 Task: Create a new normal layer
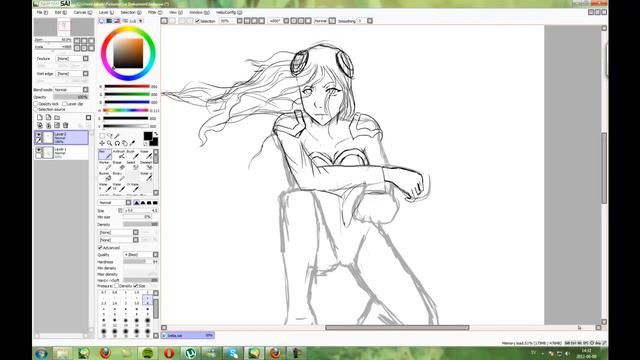40,118
